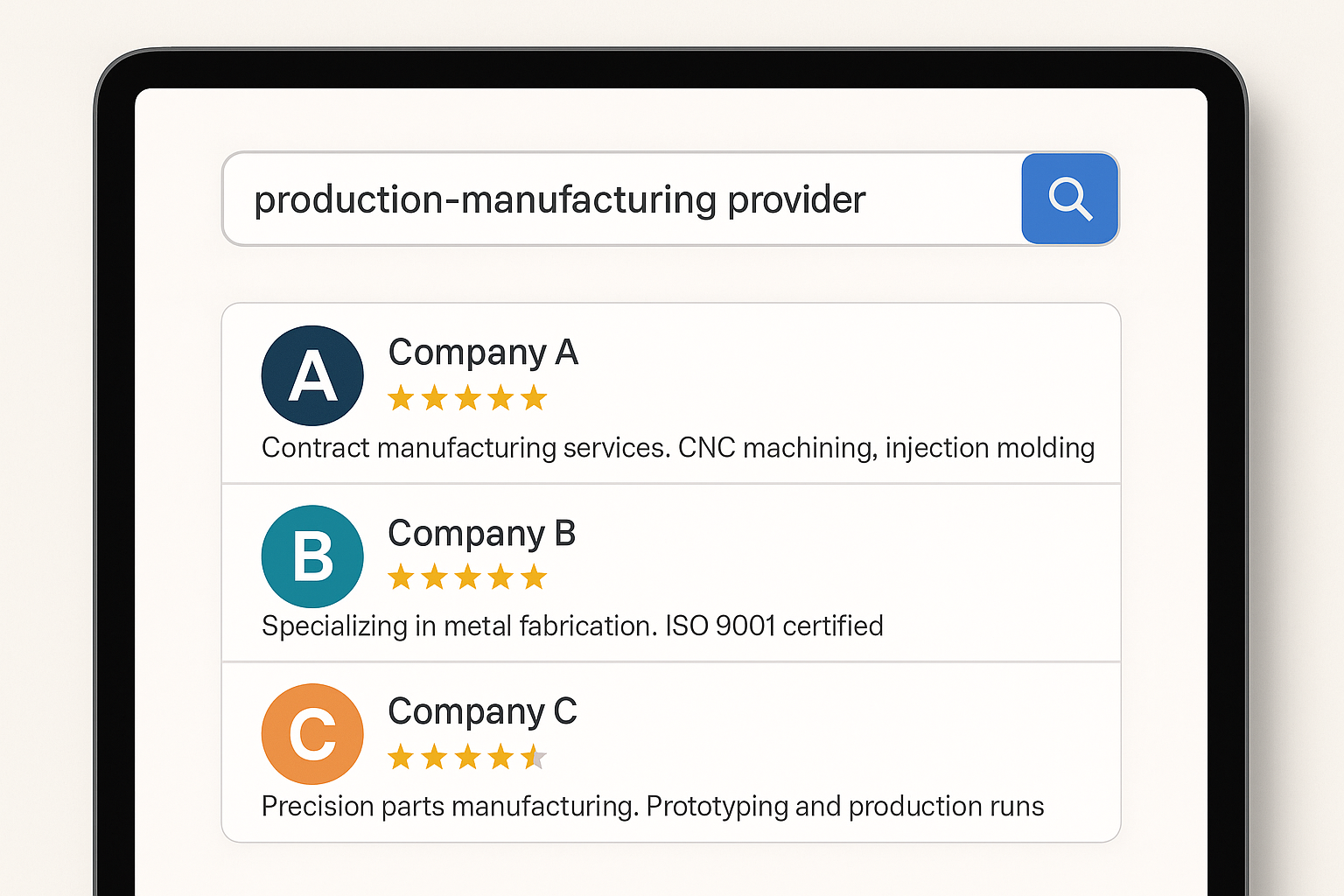The height and width of the screenshot is (896, 1344).
Task: Click the first star of Company A
Action: [401, 399]
